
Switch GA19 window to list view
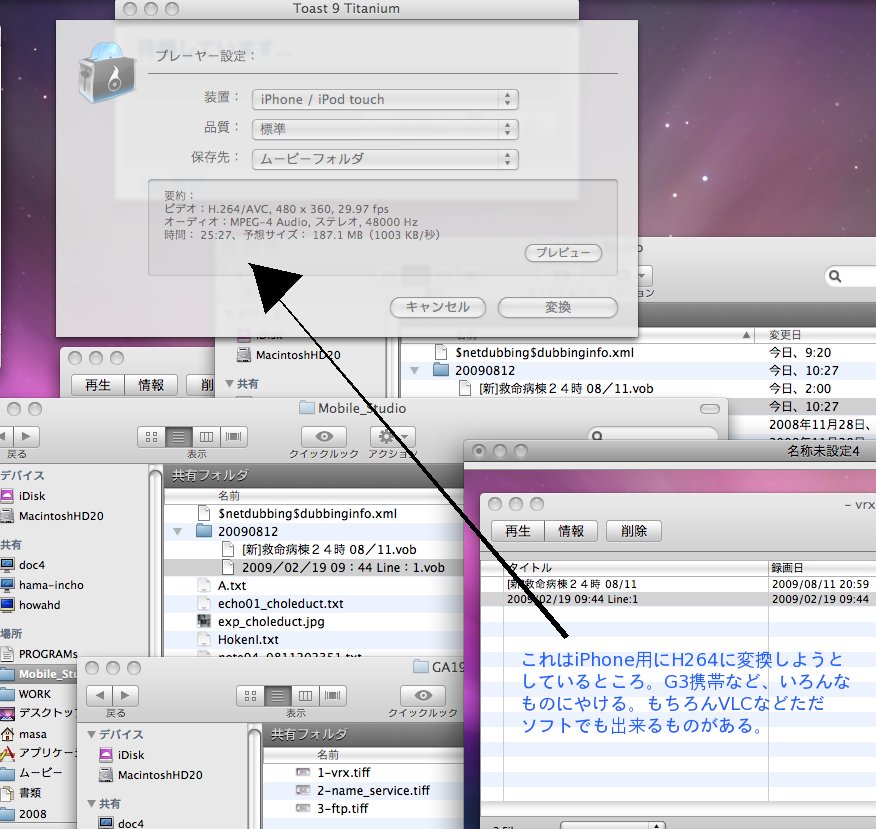[278, 695]
